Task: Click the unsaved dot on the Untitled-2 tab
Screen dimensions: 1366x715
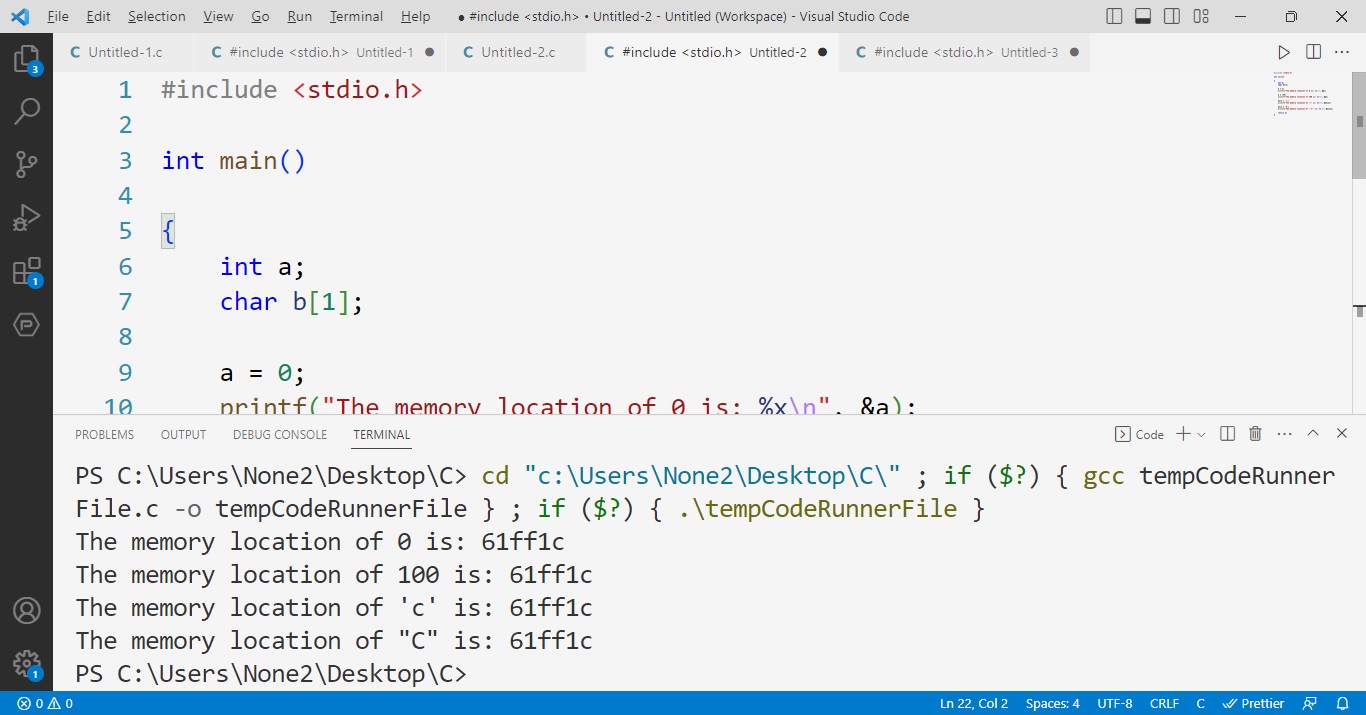Action: coord(822,52)
